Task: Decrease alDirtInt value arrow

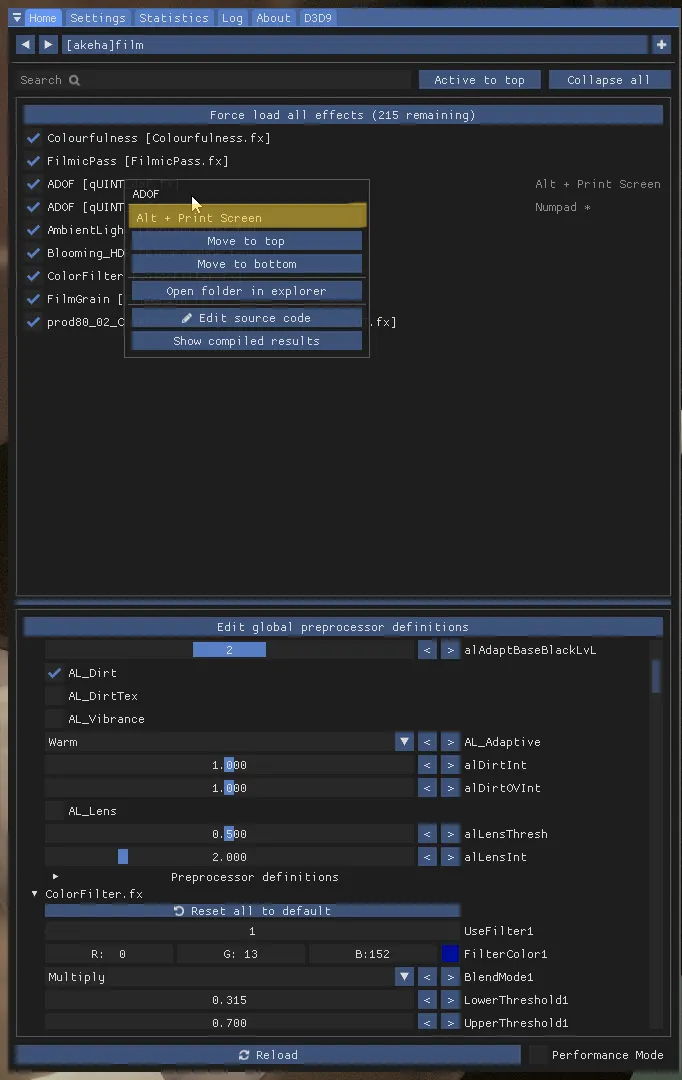Action: coord(427,765)
